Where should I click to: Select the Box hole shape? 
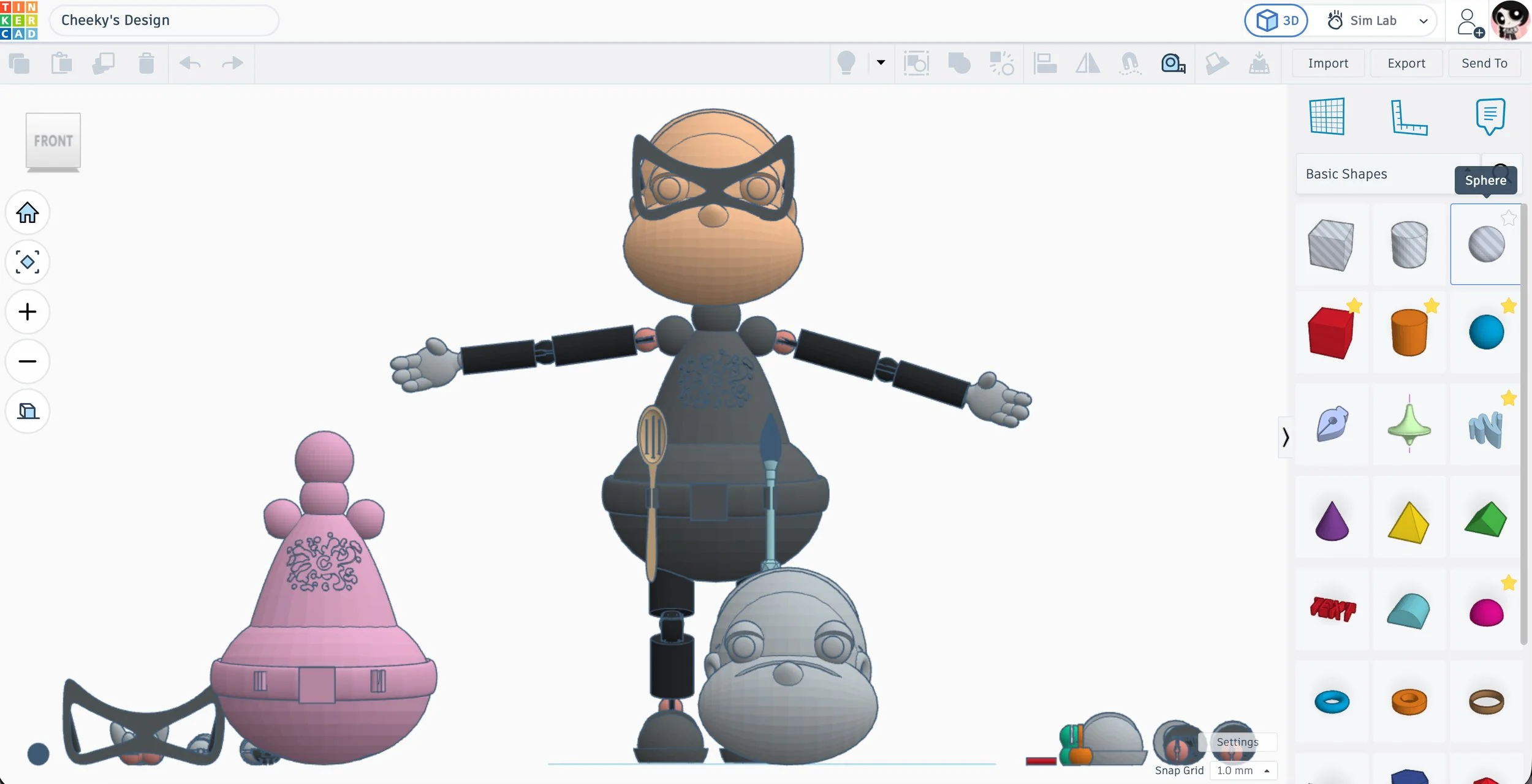tap(1331, 244)
